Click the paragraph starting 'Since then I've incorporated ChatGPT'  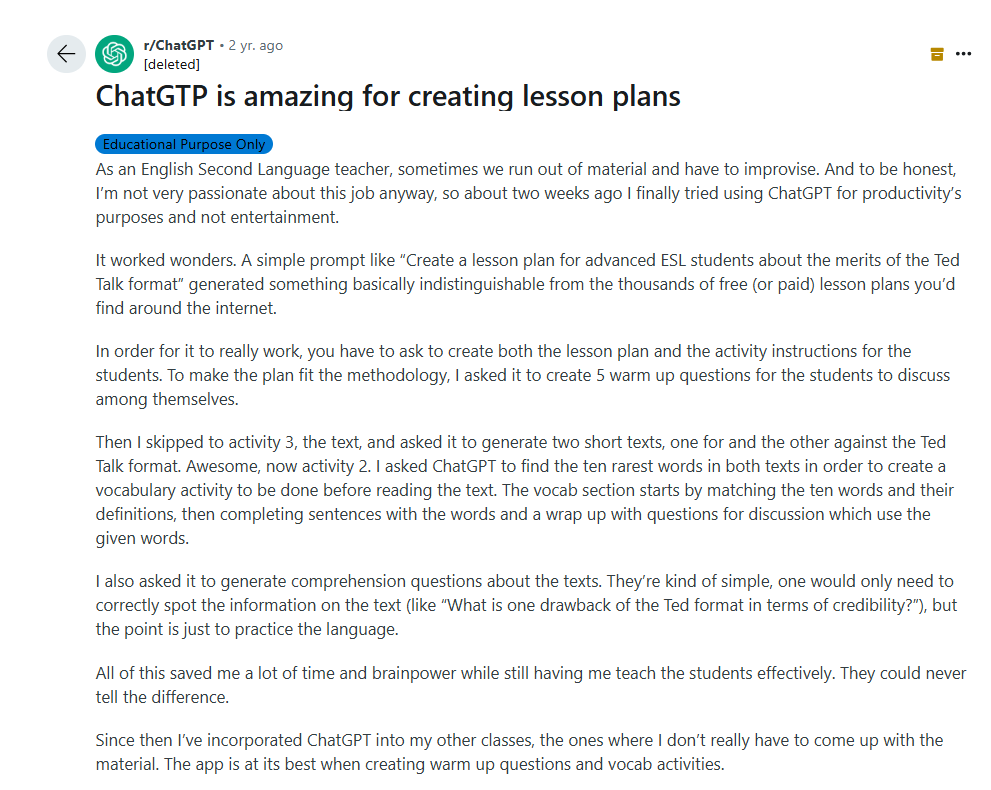(519, 752)
